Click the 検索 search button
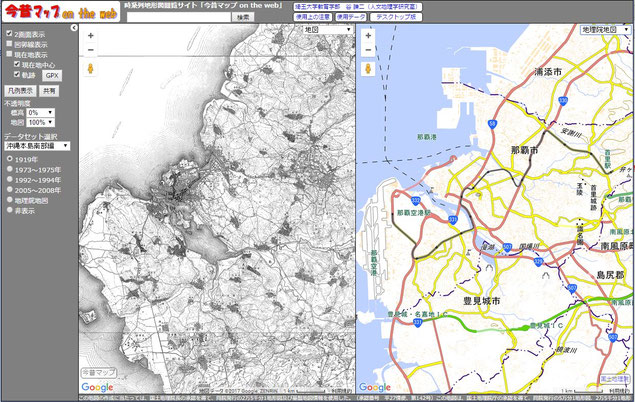The height and width of the screenshot is (402, 635). coord(243,17)
